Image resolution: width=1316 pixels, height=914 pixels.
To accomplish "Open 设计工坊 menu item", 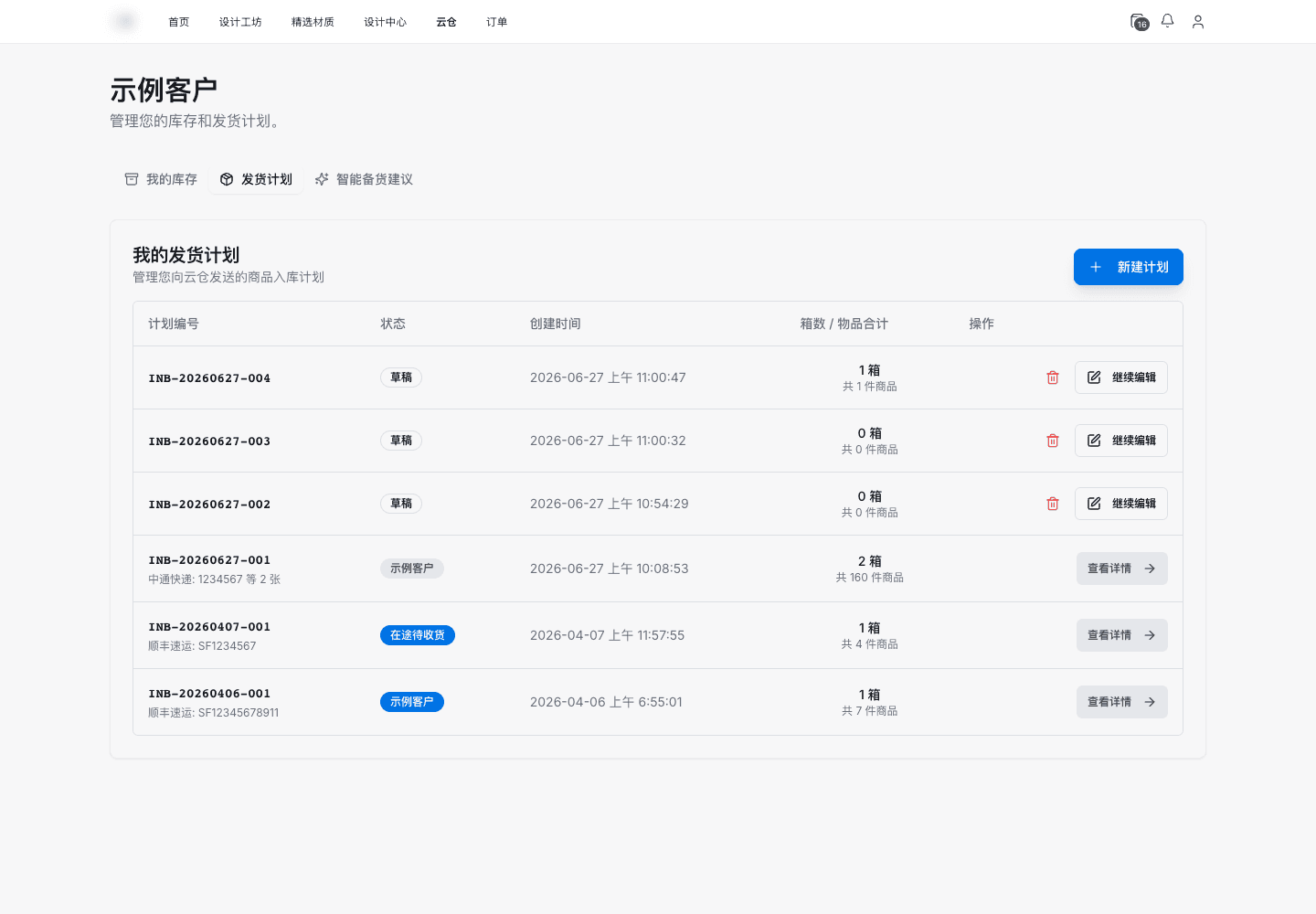I will pyautogui.click(x=240, y=22).
